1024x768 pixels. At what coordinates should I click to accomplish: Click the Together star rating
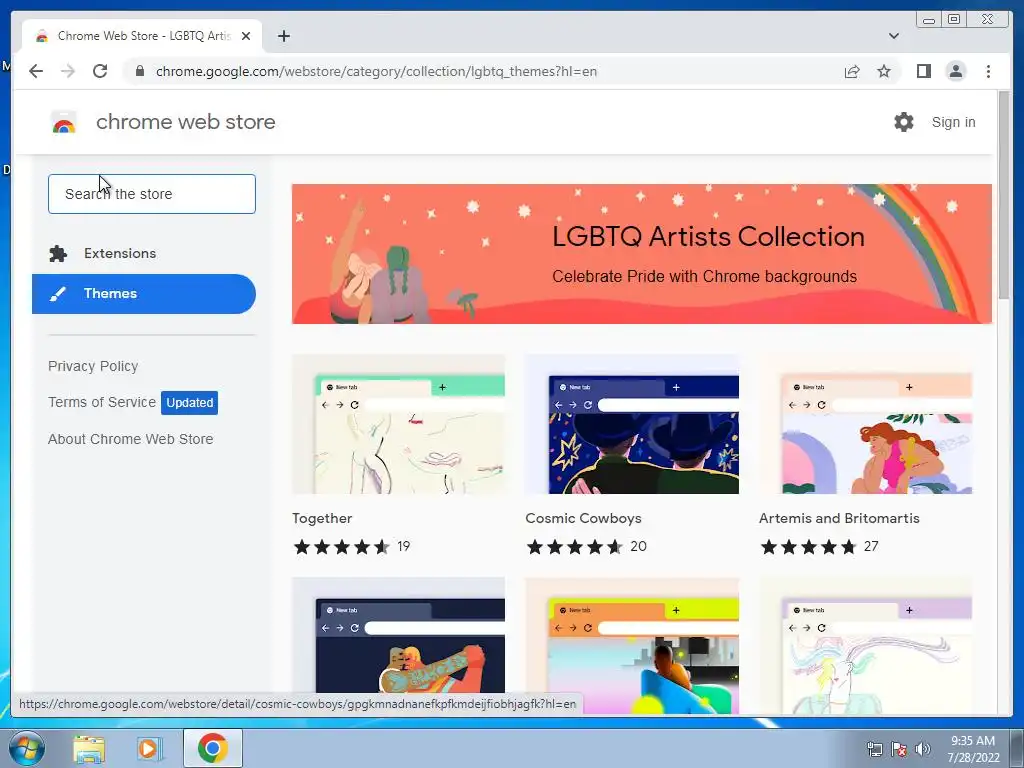point(342,547)
